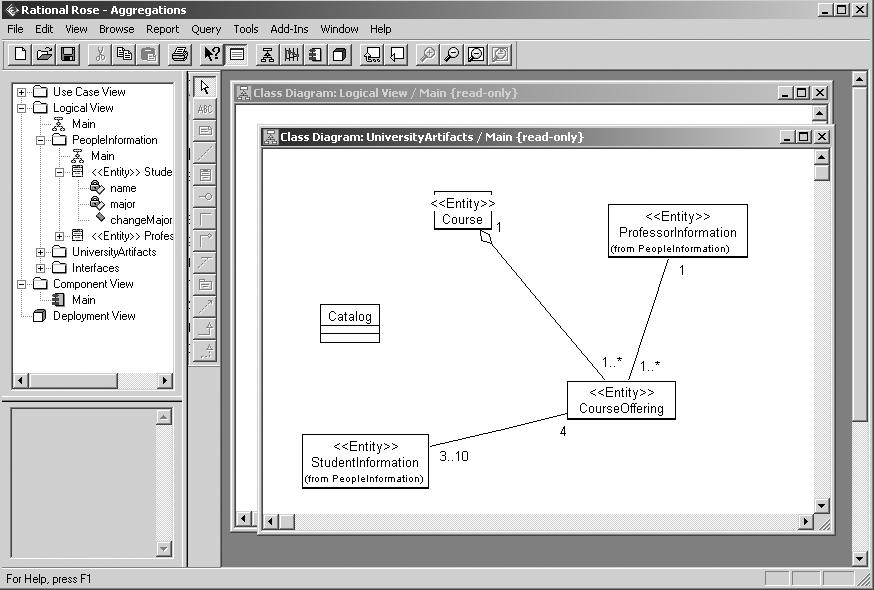Expand the Interfaces package node

click(40, 268)
